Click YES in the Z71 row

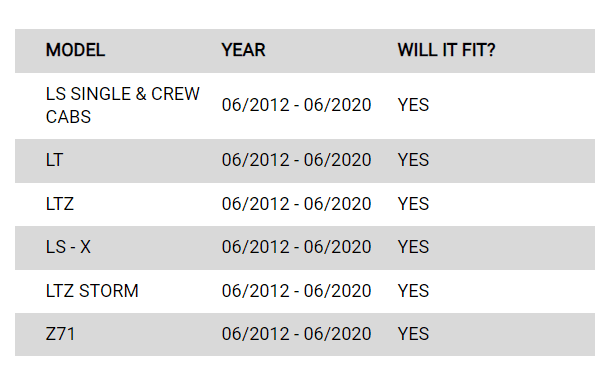coord(413,334)
